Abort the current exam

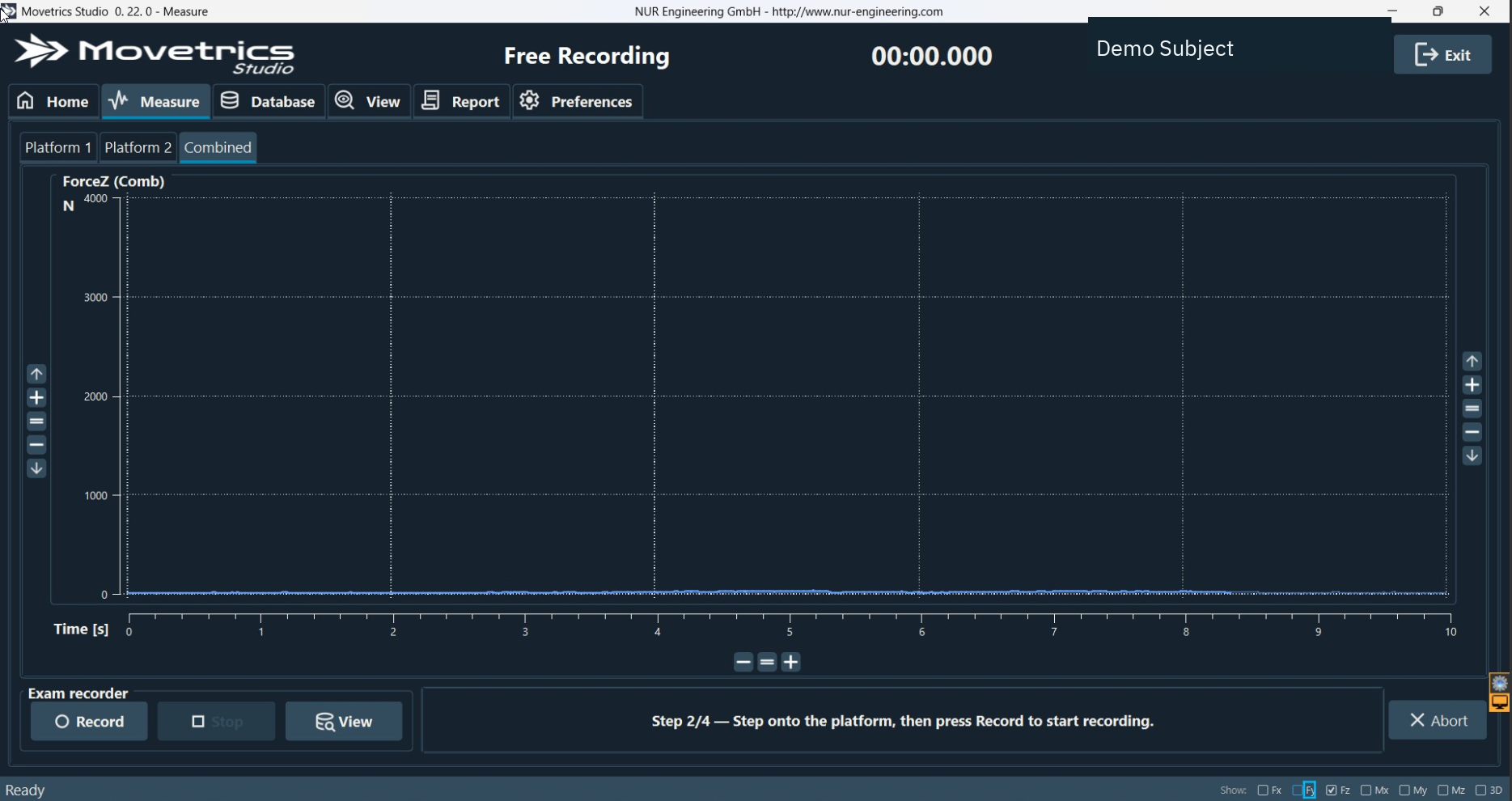[x=1438, y=720]
